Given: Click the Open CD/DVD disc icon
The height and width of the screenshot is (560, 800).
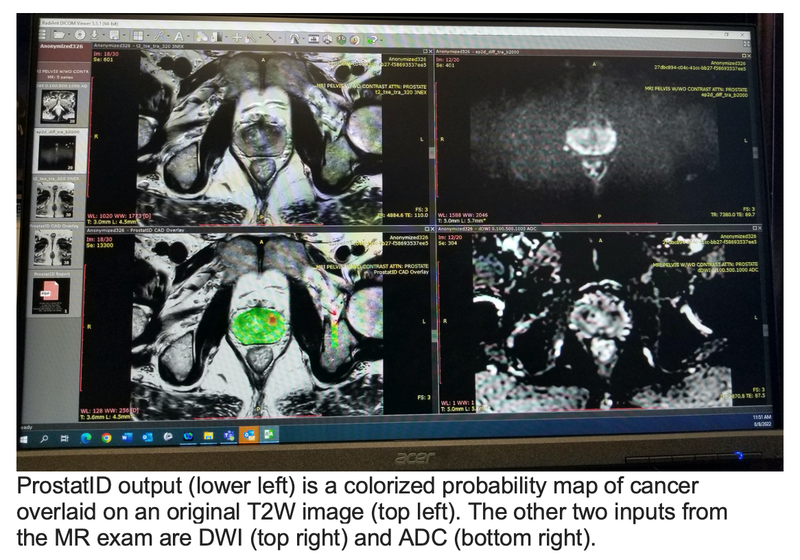Looking at the screenshot, I should [80, 35].
